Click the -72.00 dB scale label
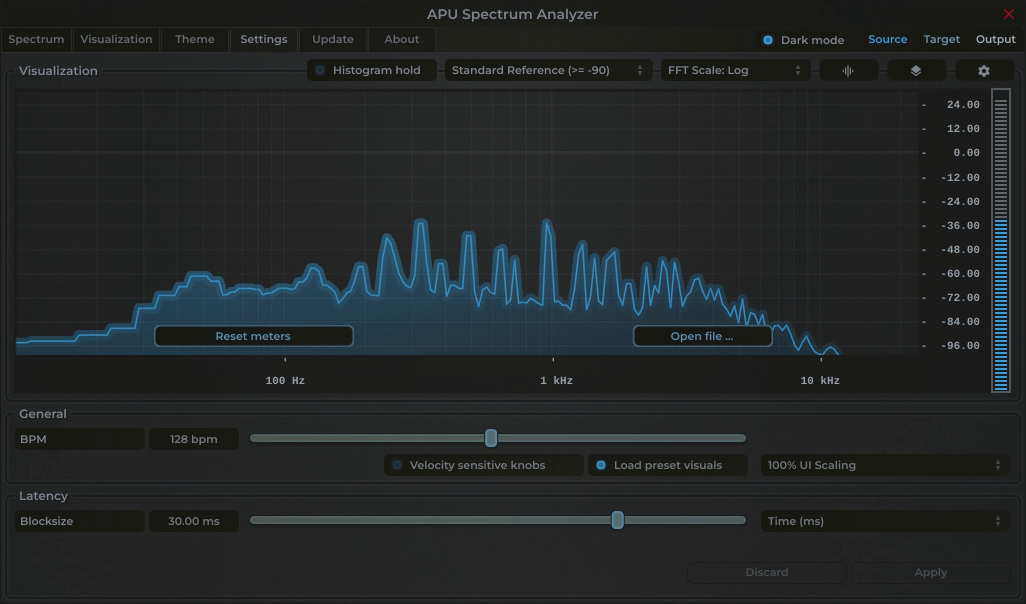Screen dimensions: 1026x604 (960, 298)
